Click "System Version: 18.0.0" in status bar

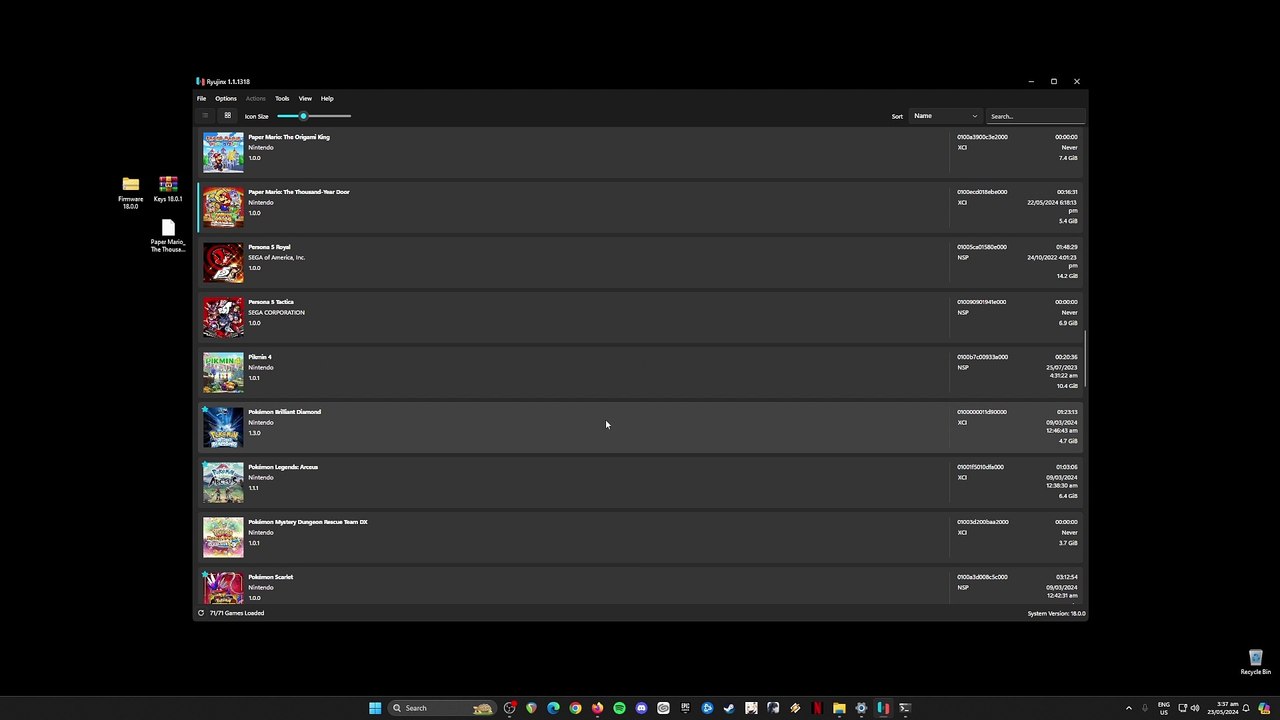(x=1056, y=614)
